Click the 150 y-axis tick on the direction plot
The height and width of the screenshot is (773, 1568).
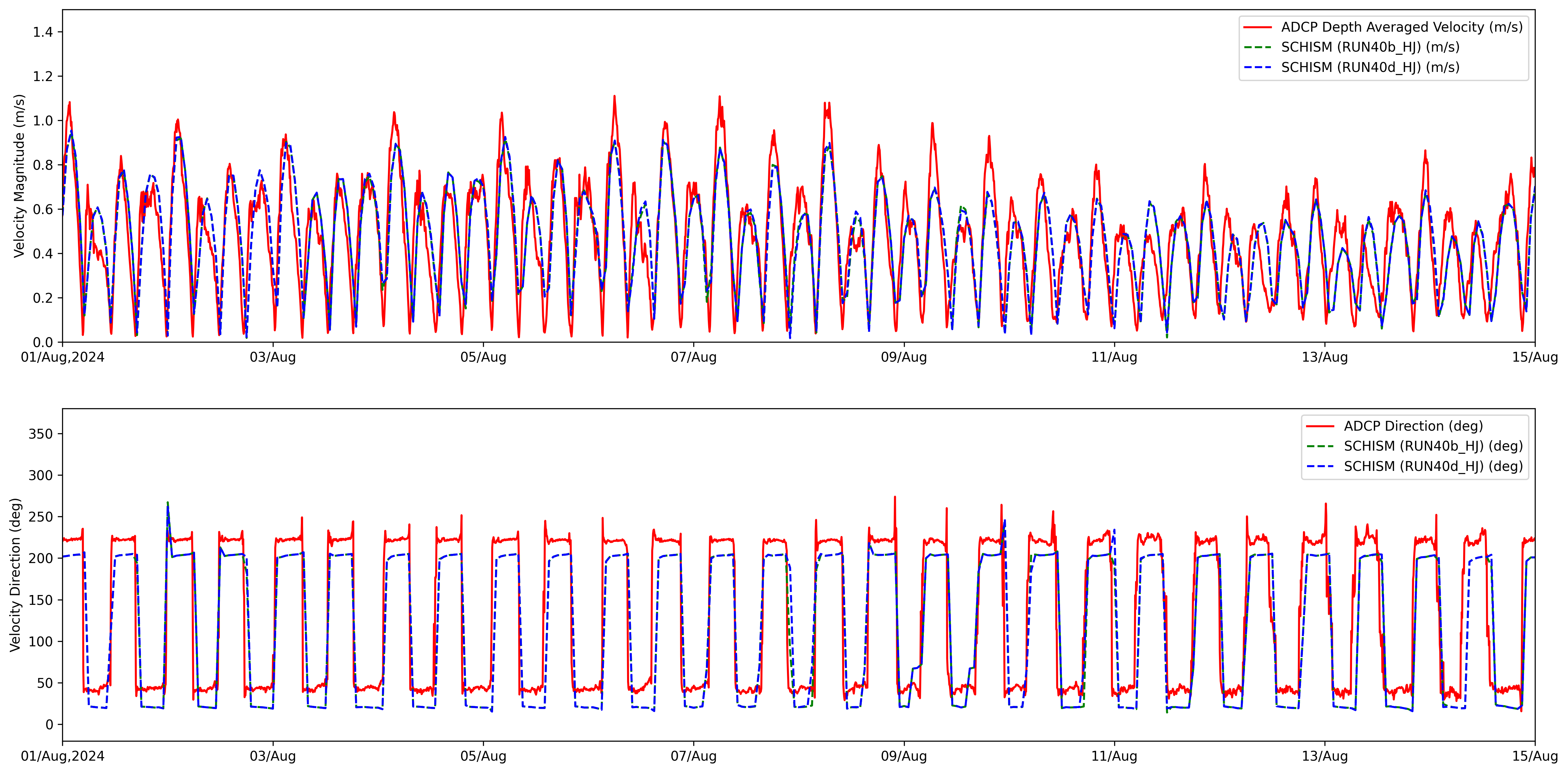click(x=41, y=600)
